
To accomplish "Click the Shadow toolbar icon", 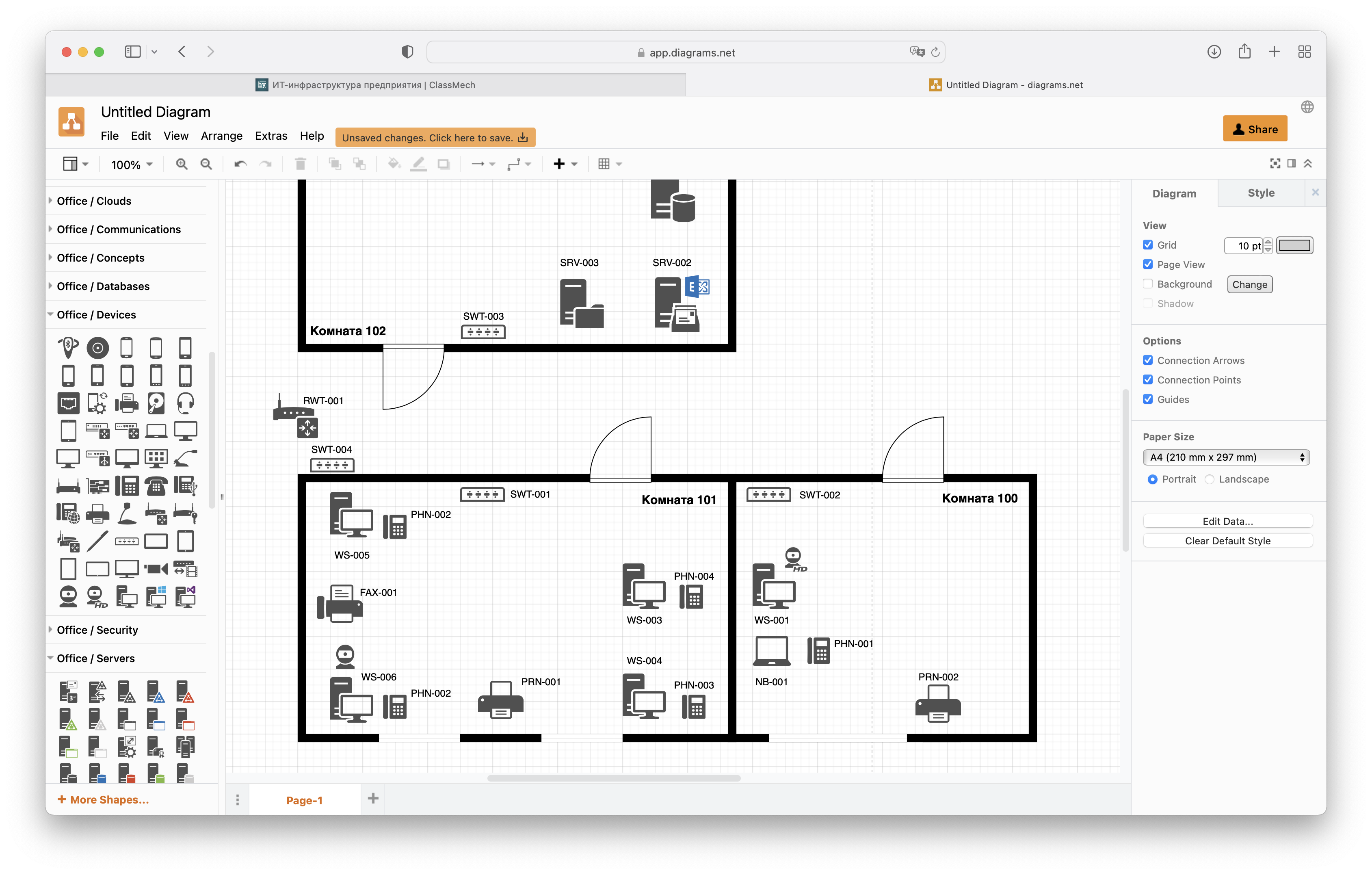I will [443, 164].
